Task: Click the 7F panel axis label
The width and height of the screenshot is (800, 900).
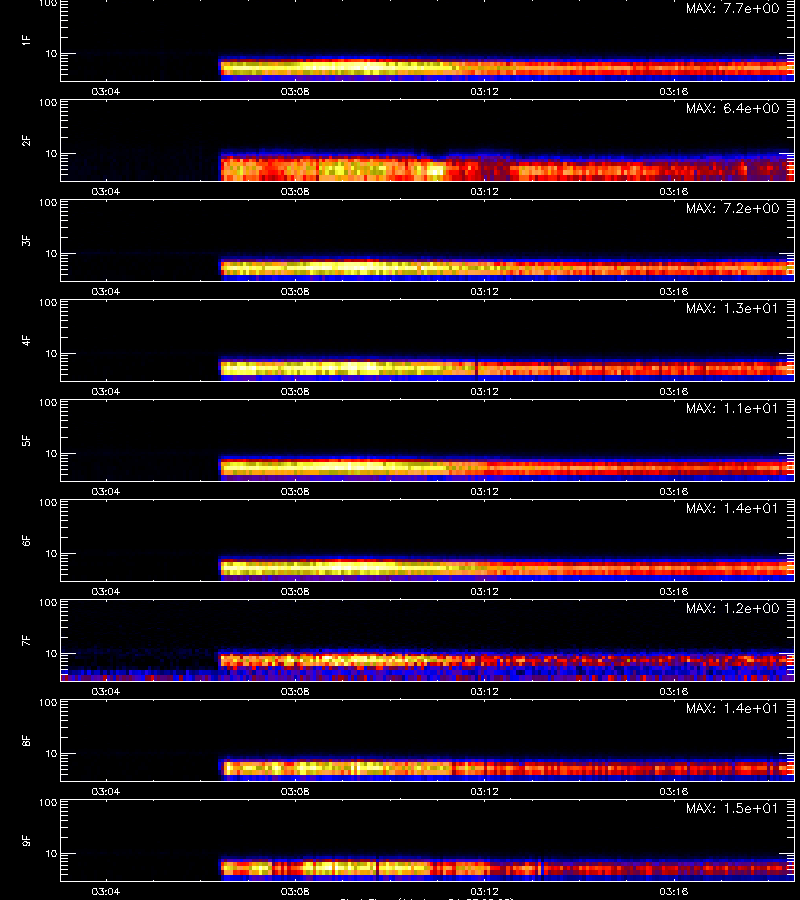Action: pyautogui.click(x=26, y=641)
